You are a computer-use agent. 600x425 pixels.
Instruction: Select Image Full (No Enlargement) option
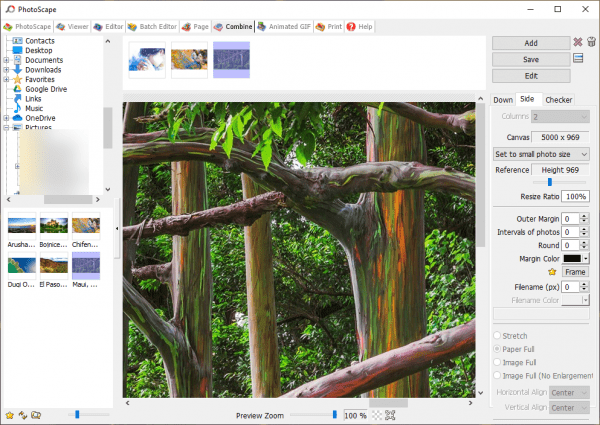497,375
